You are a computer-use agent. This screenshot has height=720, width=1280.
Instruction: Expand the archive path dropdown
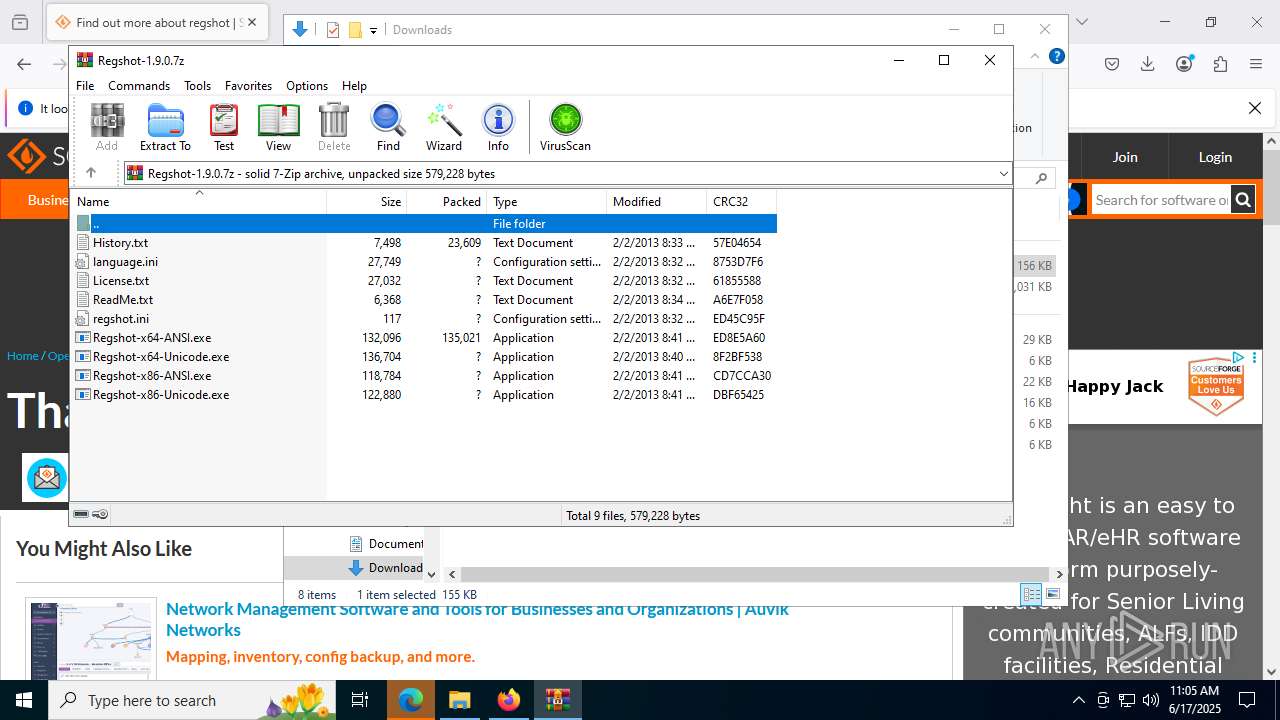(1003, 174)
